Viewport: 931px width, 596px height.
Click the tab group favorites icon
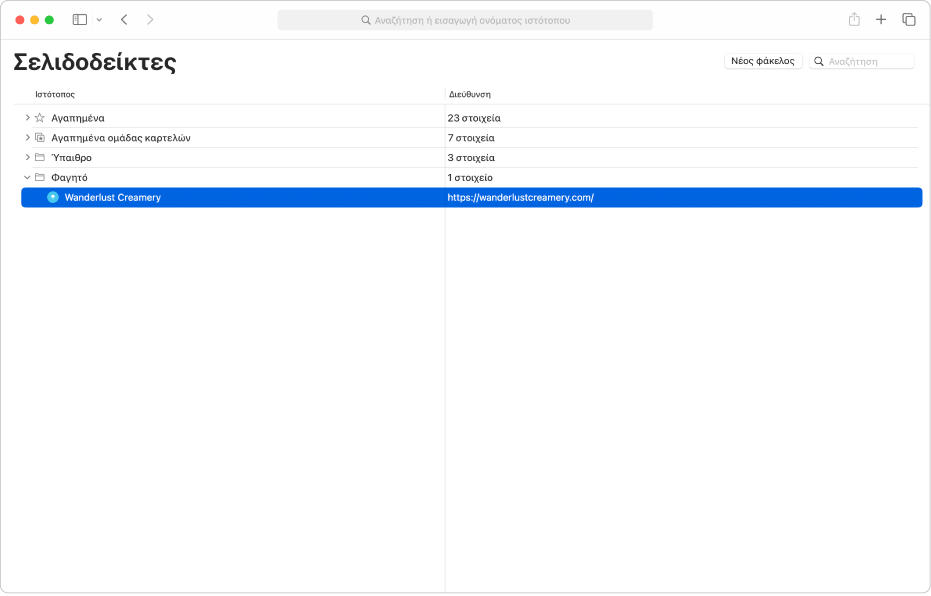40,138
